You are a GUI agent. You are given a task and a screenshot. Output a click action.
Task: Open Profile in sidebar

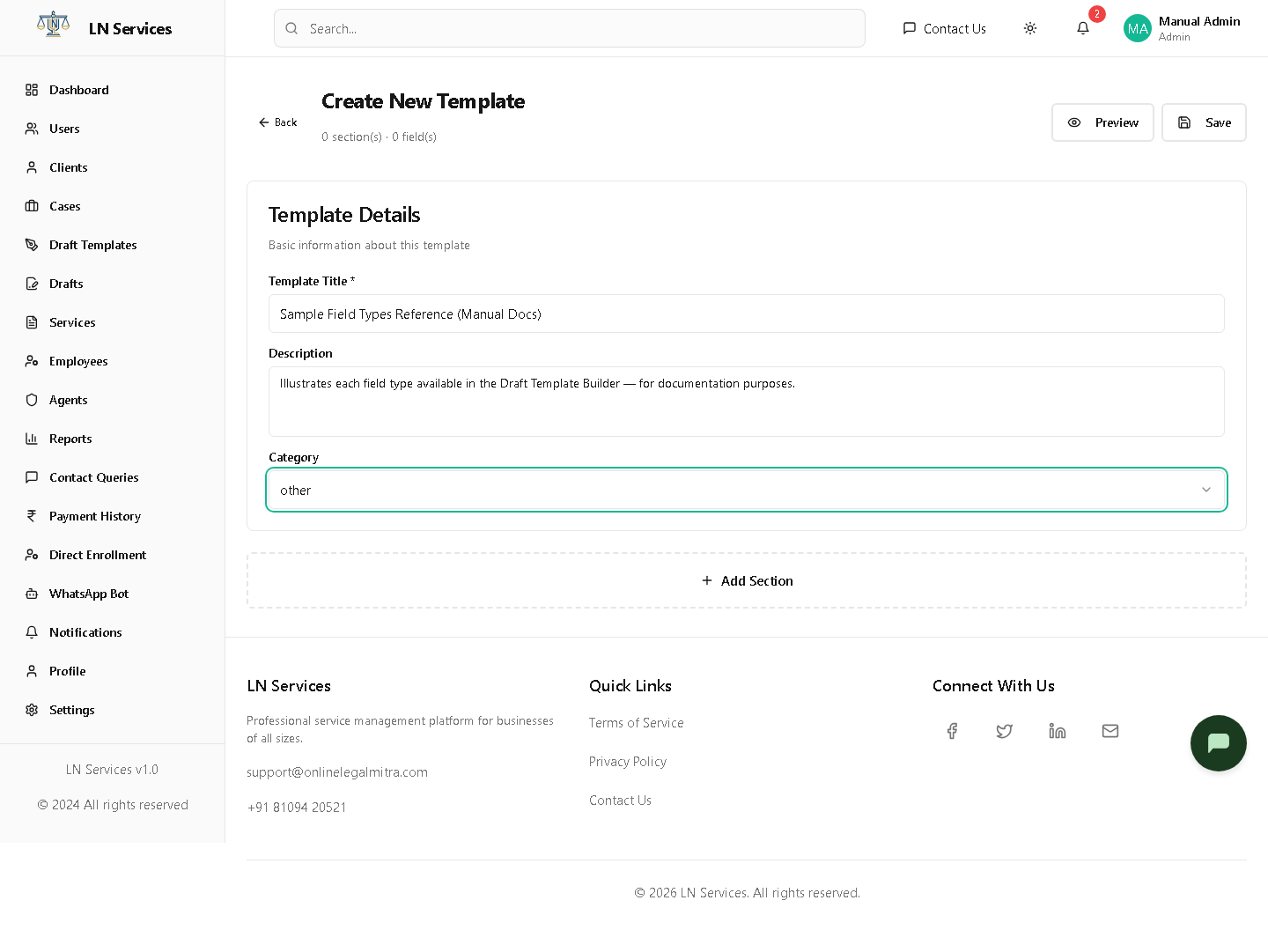point(112,671)
